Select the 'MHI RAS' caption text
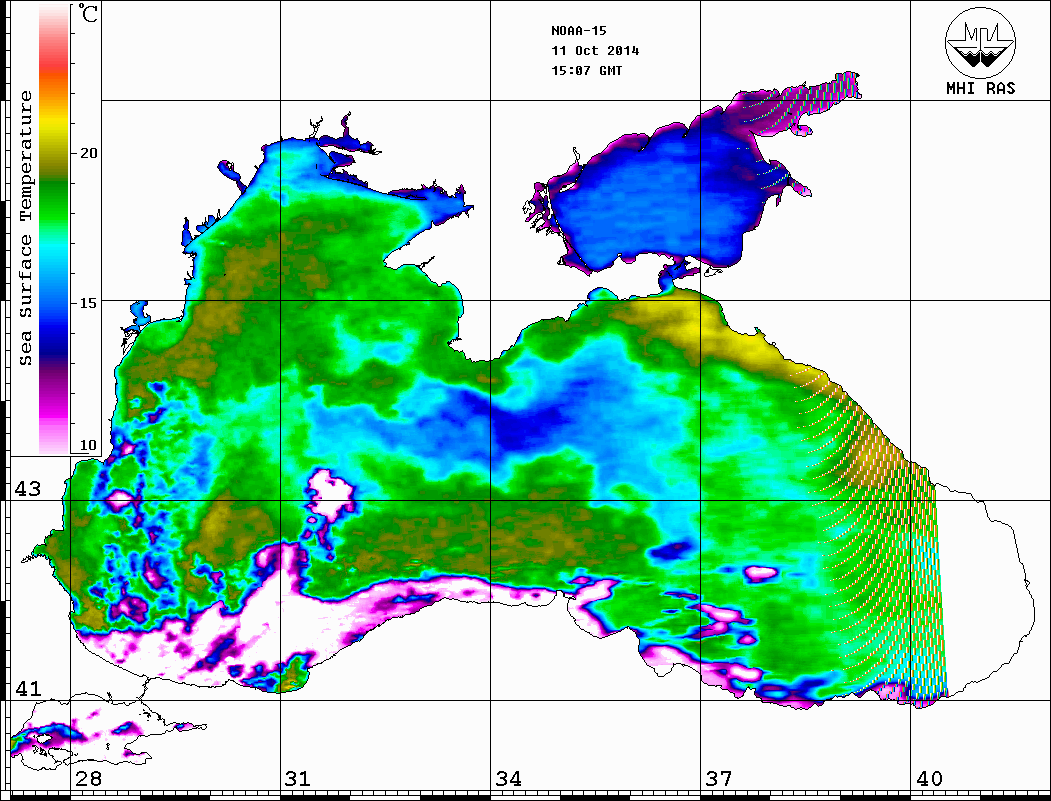 tap(981, 88)
